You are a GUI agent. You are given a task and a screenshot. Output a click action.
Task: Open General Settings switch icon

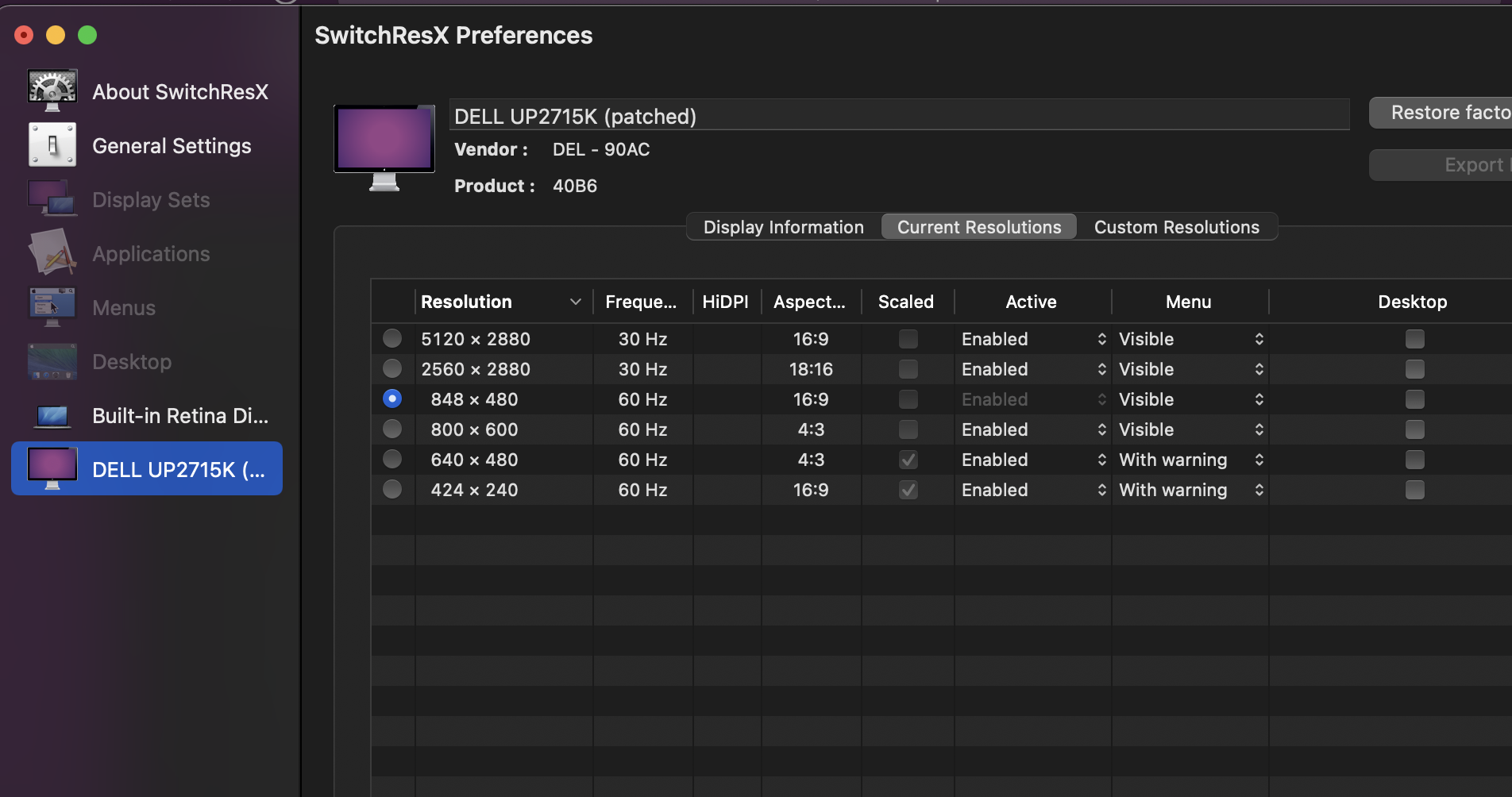(x=52, y=144)
